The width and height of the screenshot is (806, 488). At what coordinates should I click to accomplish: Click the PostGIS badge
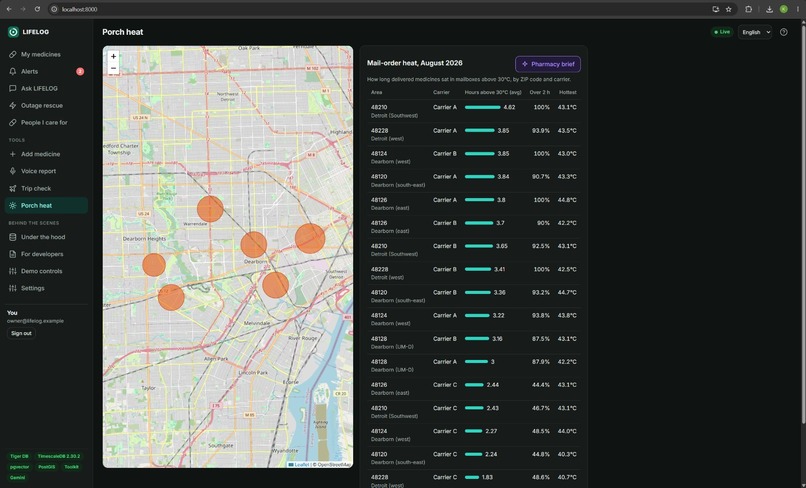(x=47, y=467)
